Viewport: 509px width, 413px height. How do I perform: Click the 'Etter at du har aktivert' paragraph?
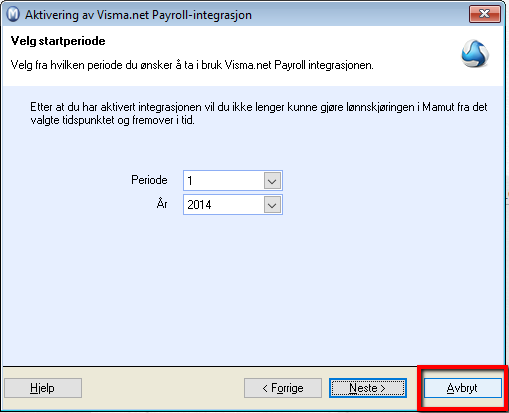coord(259,113)
